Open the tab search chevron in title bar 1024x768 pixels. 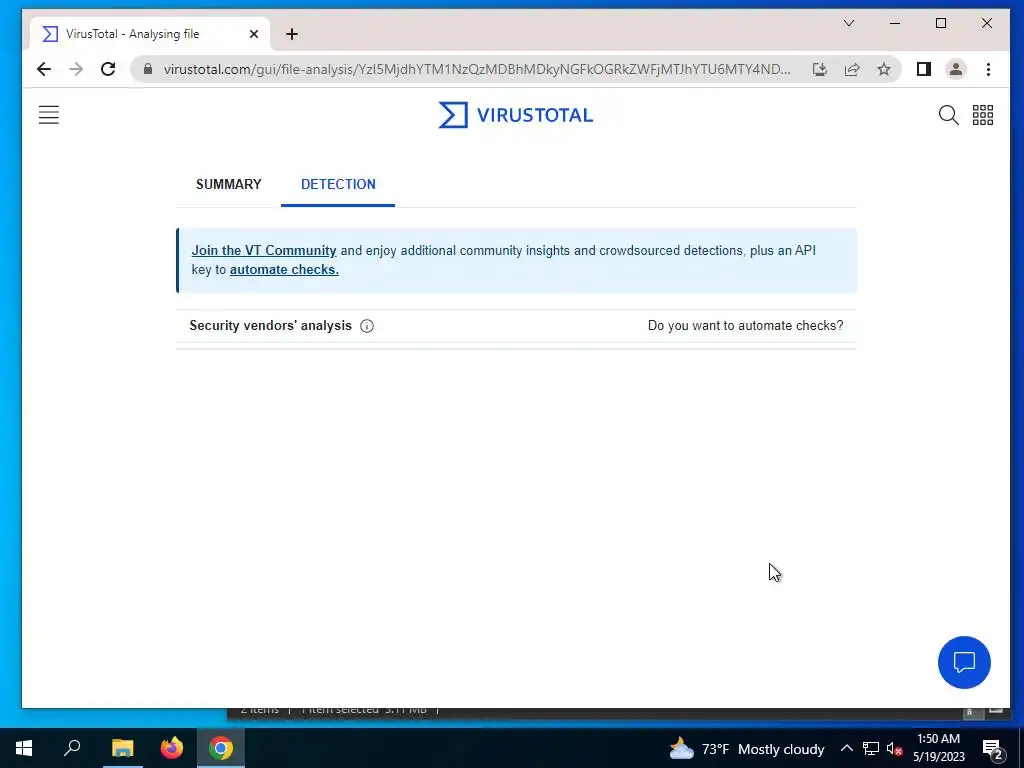coord(849,24)
